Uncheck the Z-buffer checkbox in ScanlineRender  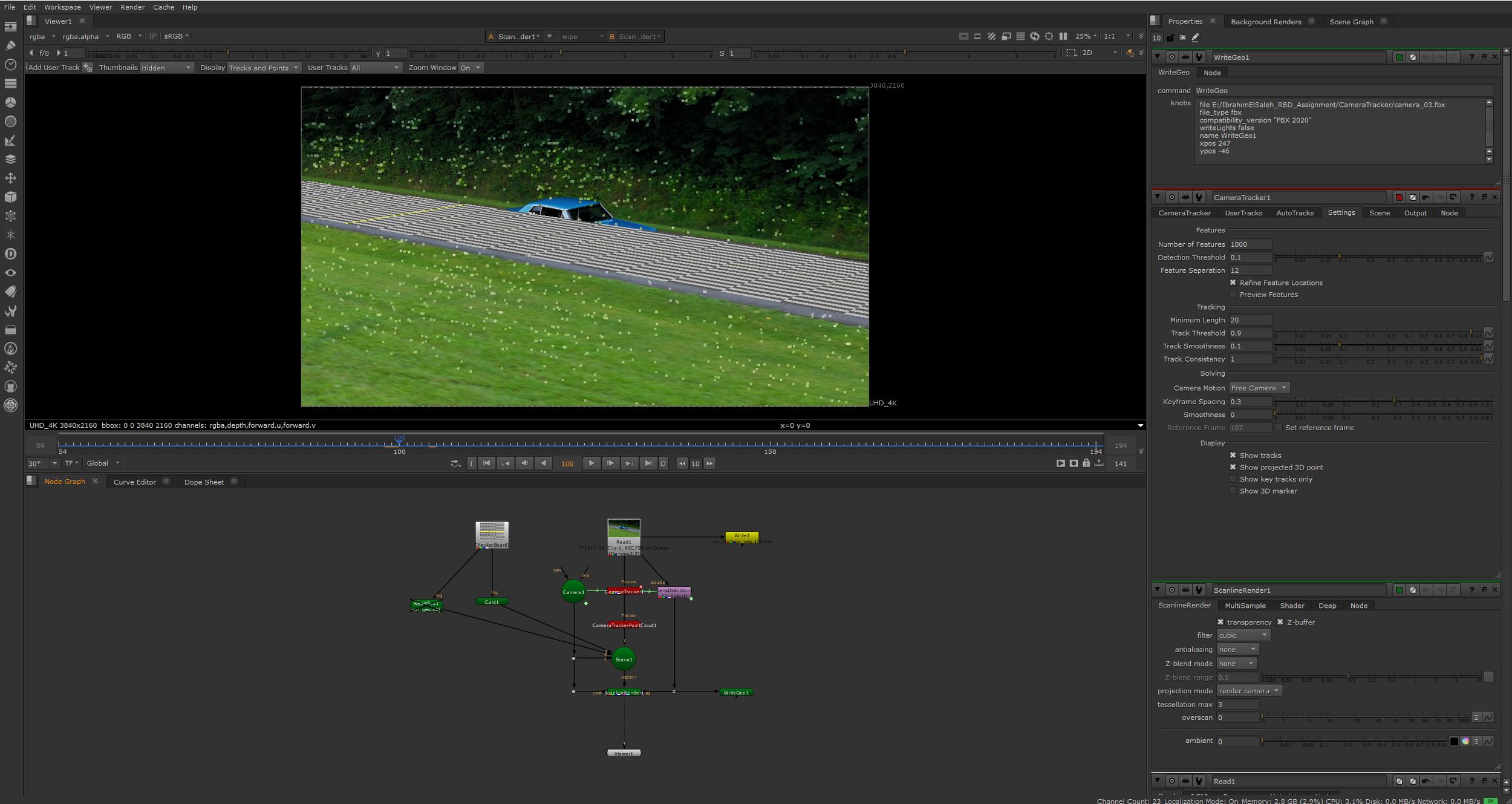pos(1280,622)
